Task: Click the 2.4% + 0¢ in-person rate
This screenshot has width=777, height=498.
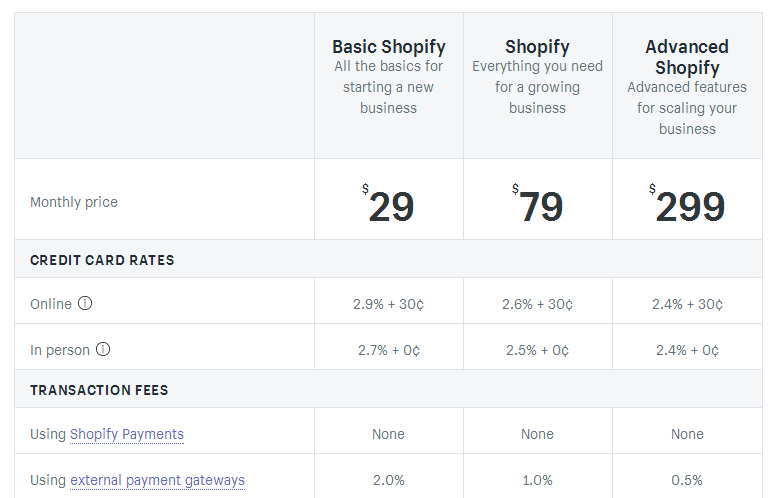Action: (687, 350)
